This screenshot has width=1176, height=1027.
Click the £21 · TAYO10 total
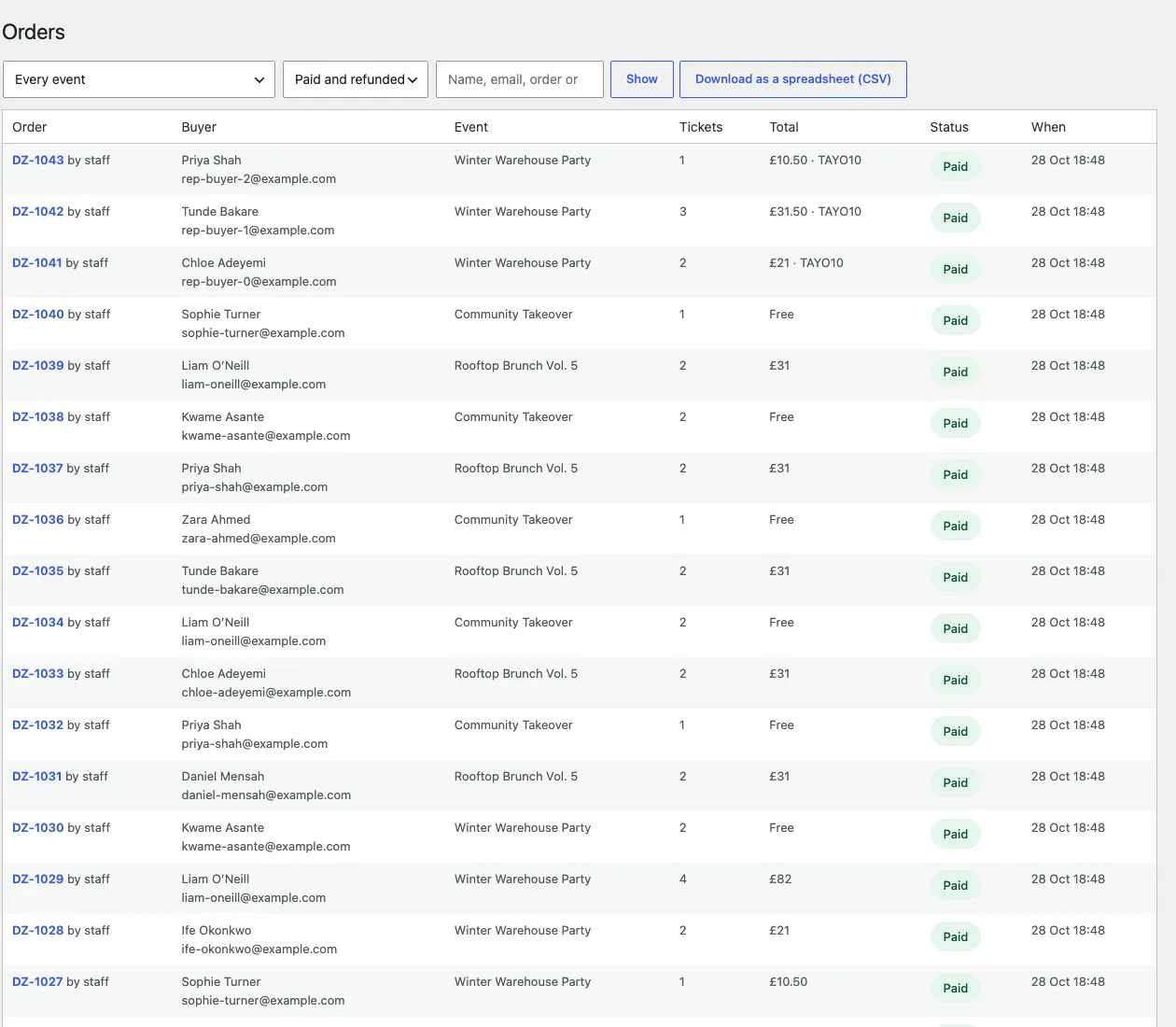(x=806, y=263)
